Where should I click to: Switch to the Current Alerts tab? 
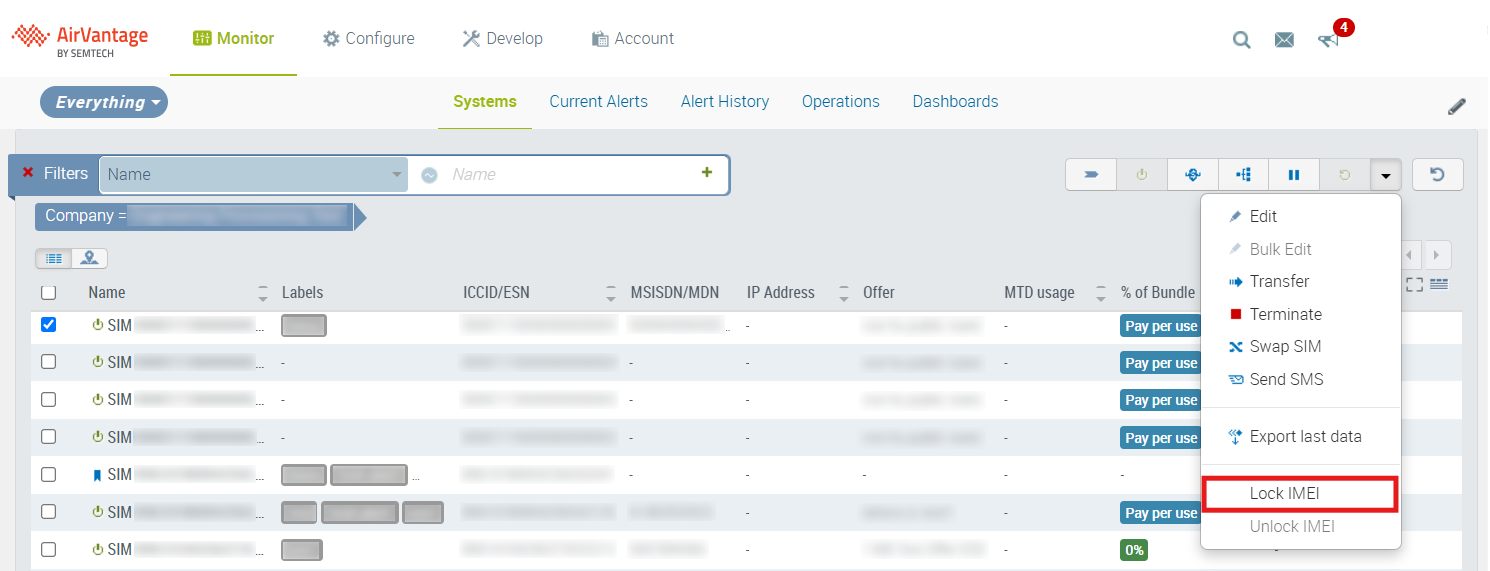[x=598, y=102]
